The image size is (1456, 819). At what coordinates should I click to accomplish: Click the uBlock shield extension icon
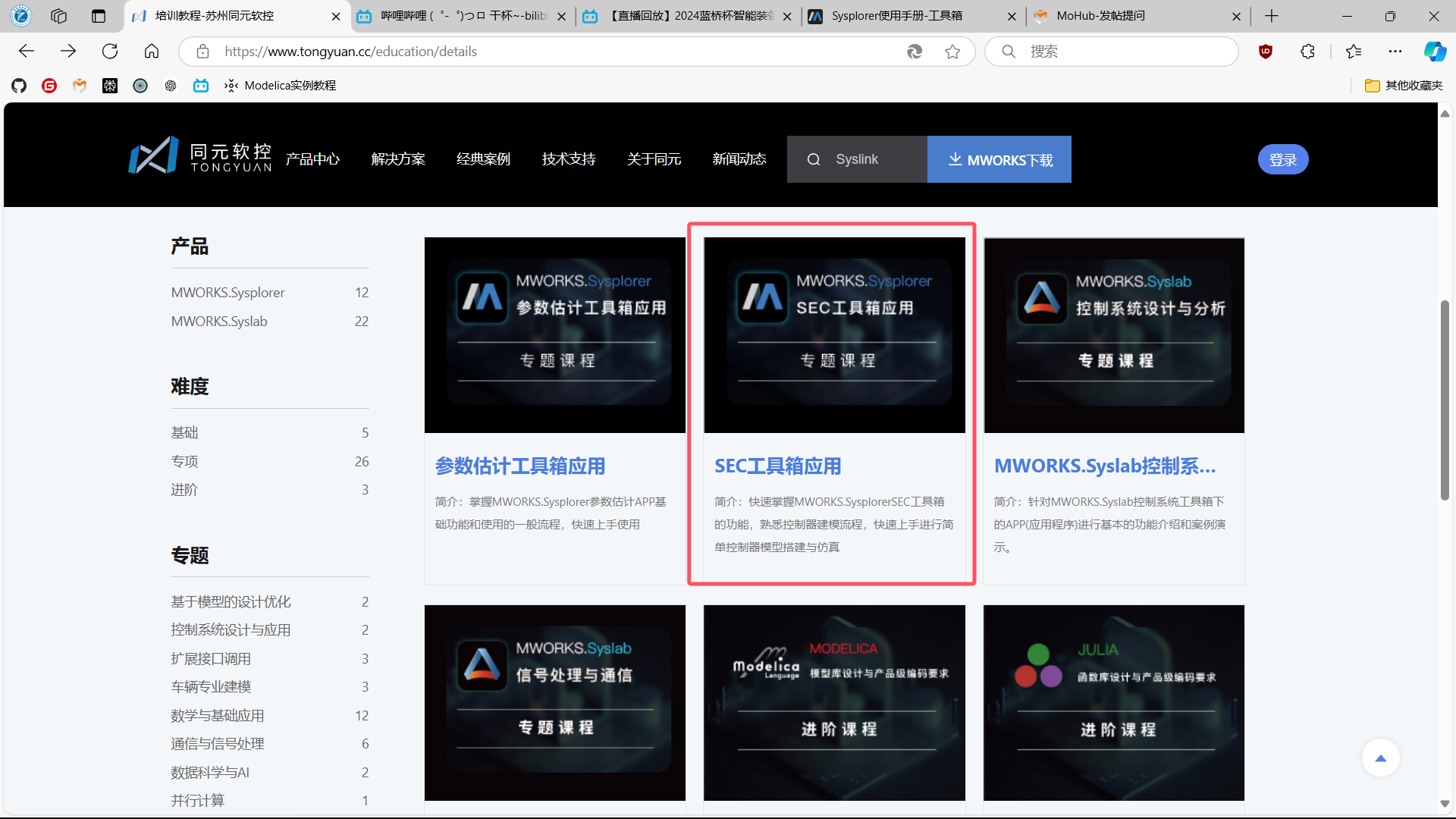[x=1265, y=51]
